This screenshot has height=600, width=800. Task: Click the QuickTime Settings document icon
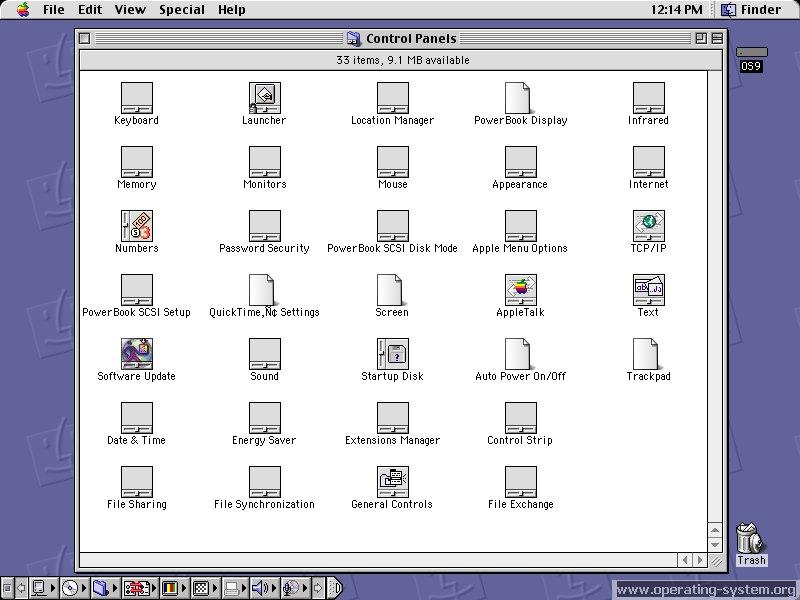tap(262, 290)
